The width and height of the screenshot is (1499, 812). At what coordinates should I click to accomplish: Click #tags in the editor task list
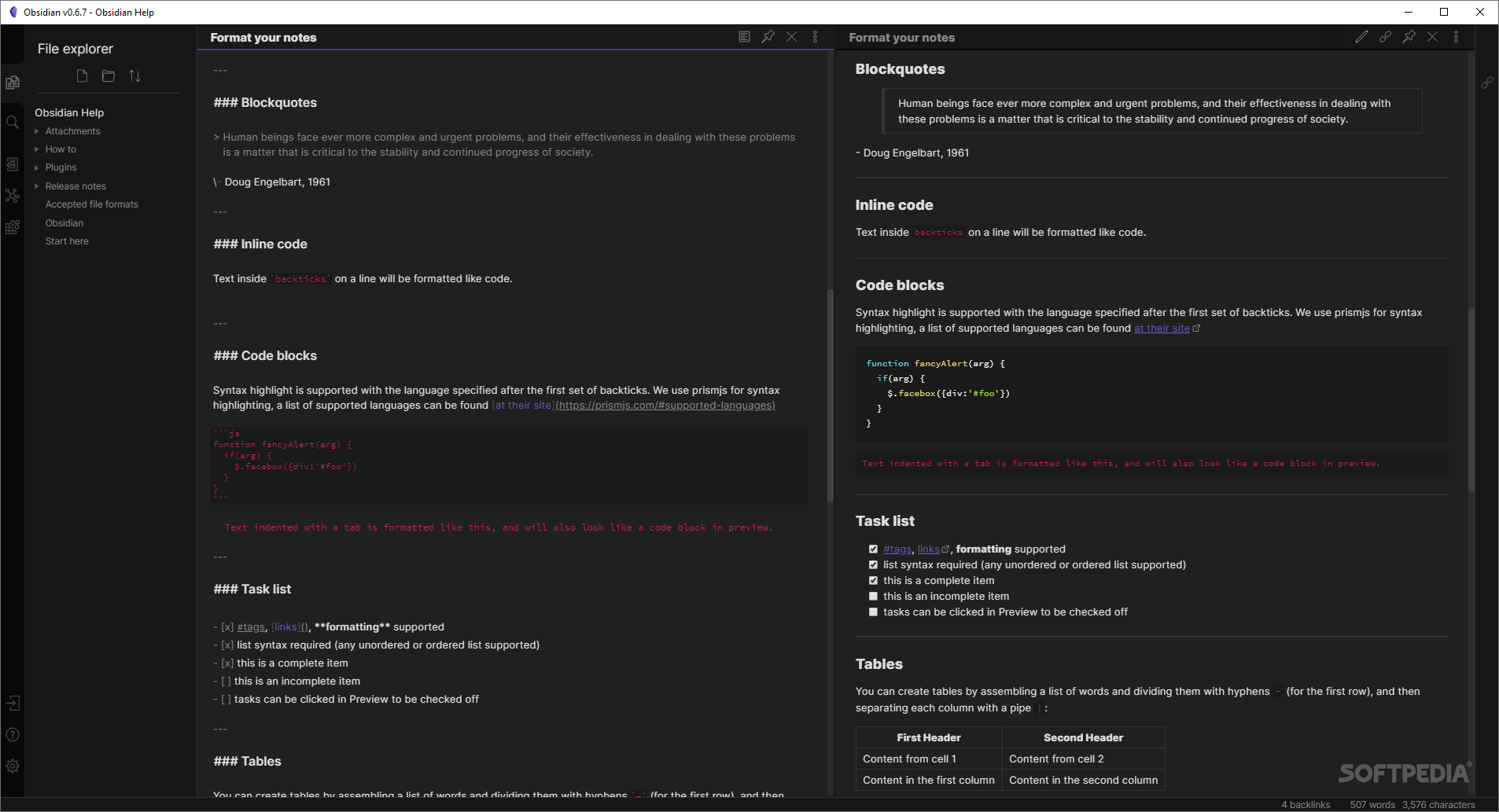[252, 627]
